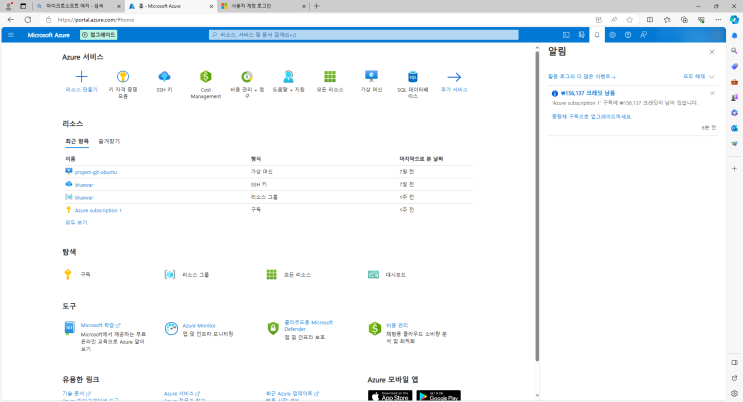Click the plus icon to create a resource
The height and width of the screenshot is (402, 743).
[x=82, y=76]
